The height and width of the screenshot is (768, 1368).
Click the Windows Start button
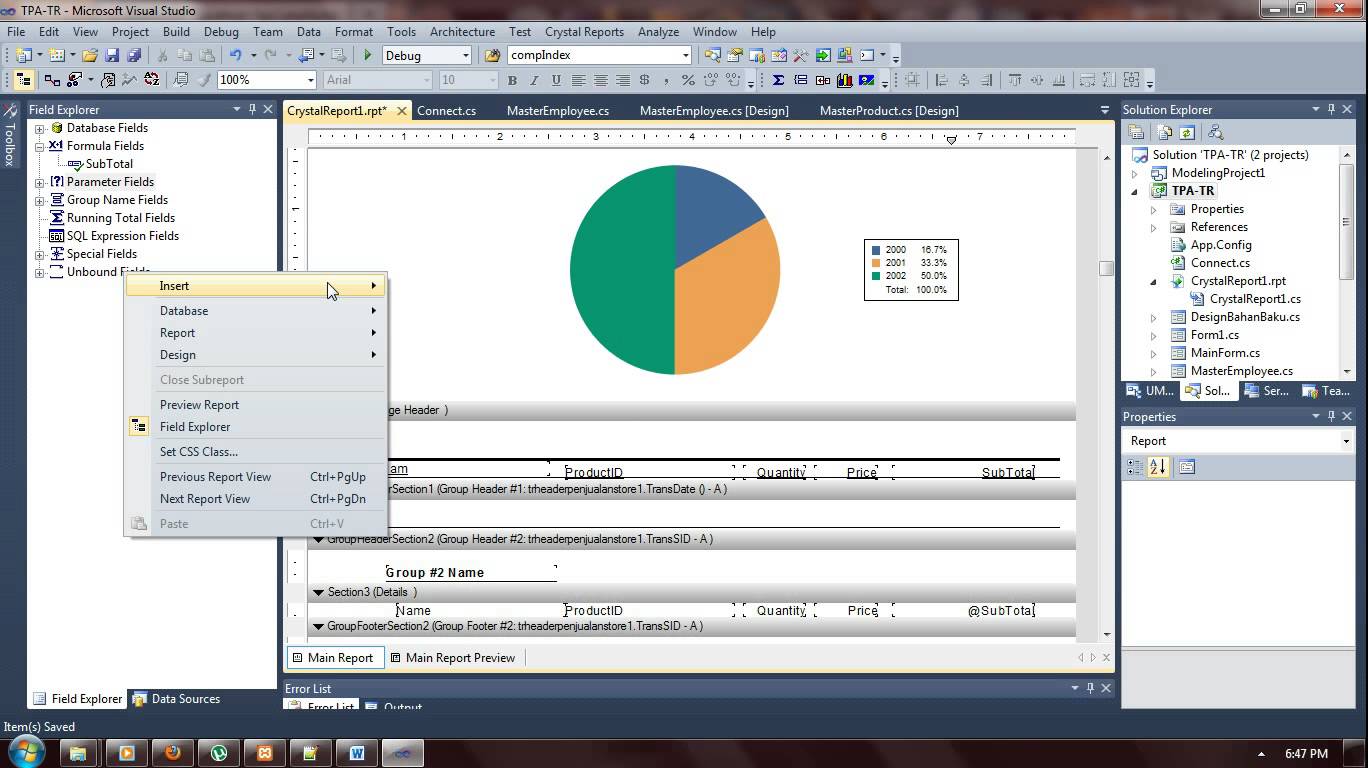(x=24, y=752)
